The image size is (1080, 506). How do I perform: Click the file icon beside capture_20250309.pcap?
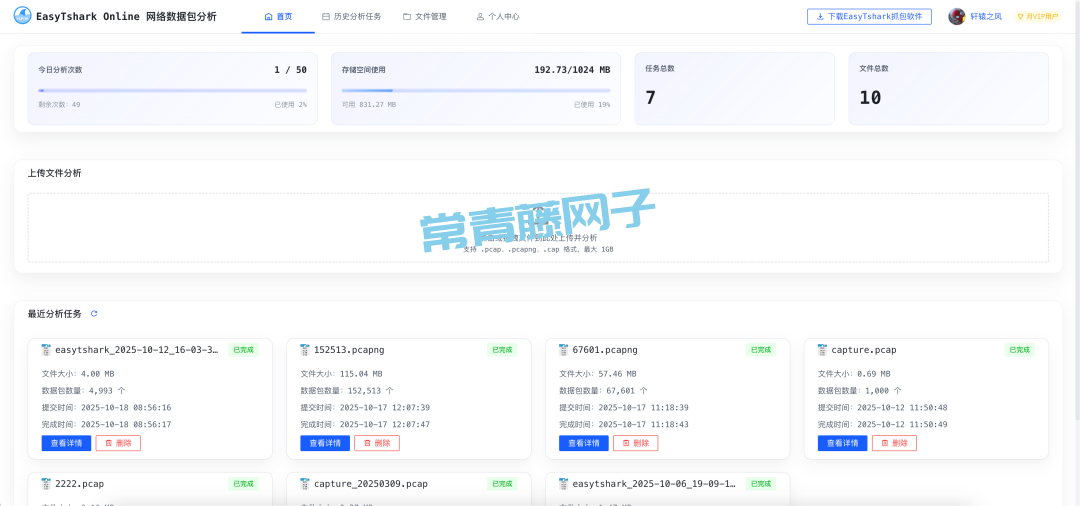tap(305, 484)
